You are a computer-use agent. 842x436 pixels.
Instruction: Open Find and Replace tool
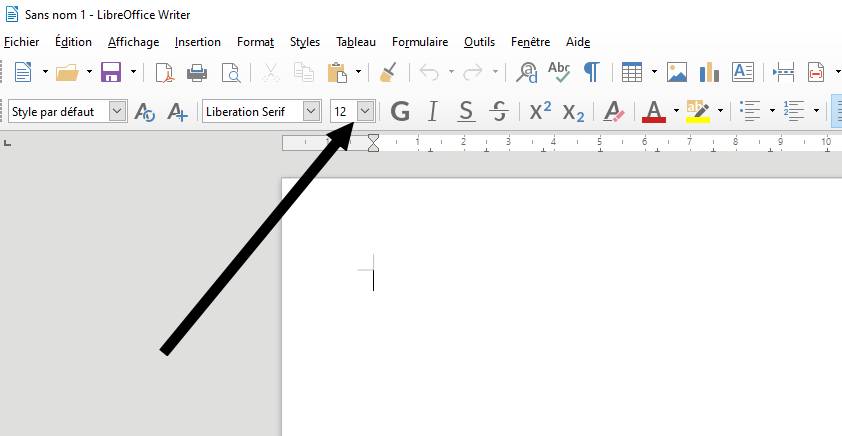tap(526, 72)
